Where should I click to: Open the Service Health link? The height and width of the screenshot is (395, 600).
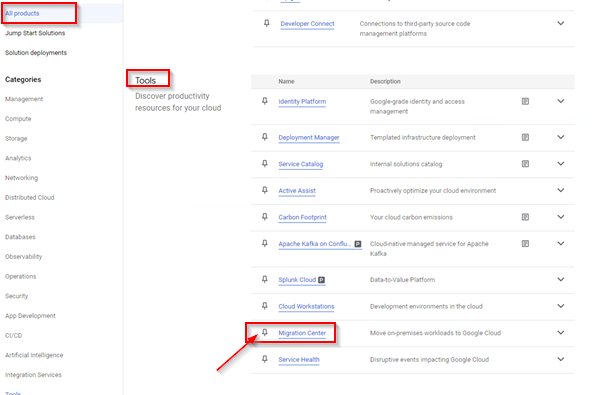pos(299,360)
